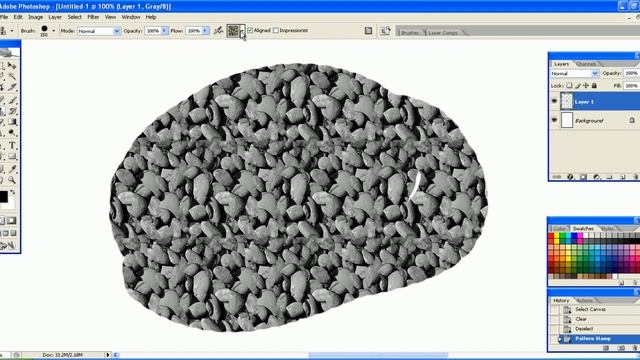Open the Layer menu
640x360 pixels.
[x=55, y=17]
